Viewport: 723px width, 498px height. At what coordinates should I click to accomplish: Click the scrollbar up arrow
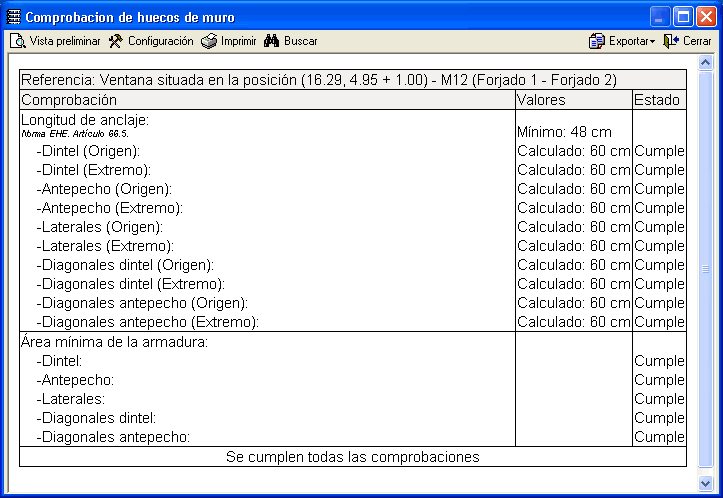click(705, 62)
